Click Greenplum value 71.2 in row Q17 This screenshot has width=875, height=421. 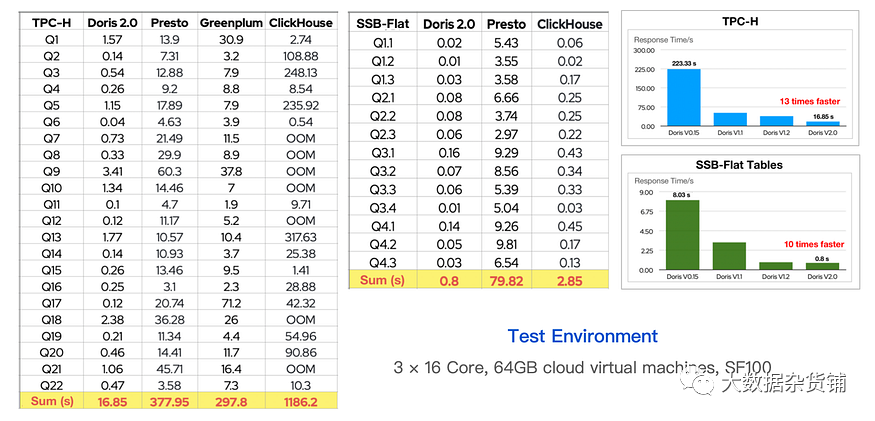(231, 303)
